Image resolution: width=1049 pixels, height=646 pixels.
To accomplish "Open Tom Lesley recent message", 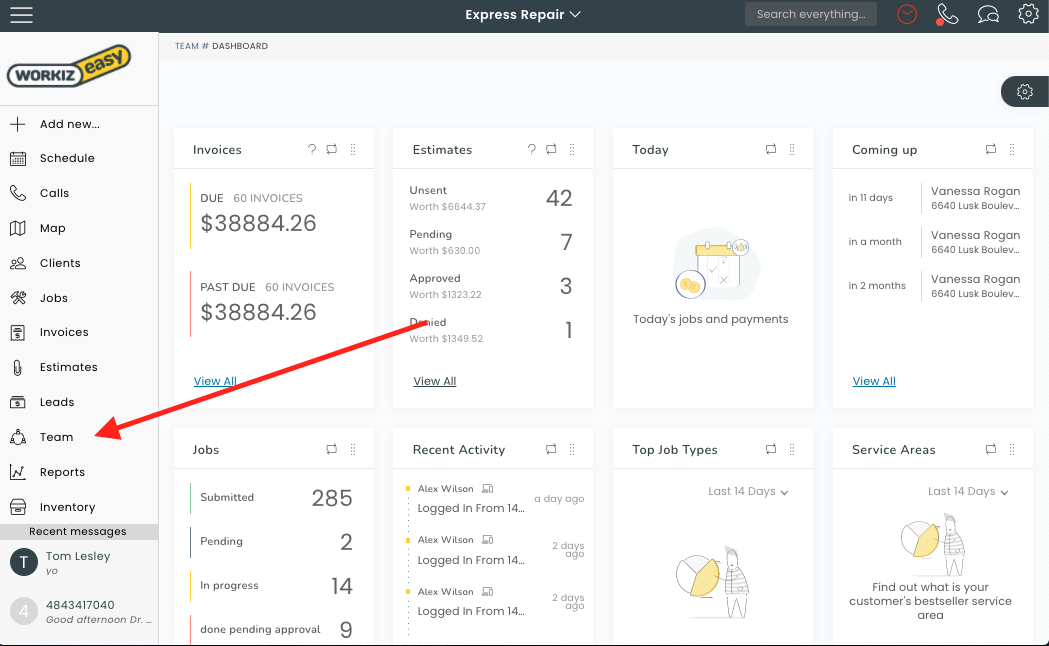I will coord(78,562).
